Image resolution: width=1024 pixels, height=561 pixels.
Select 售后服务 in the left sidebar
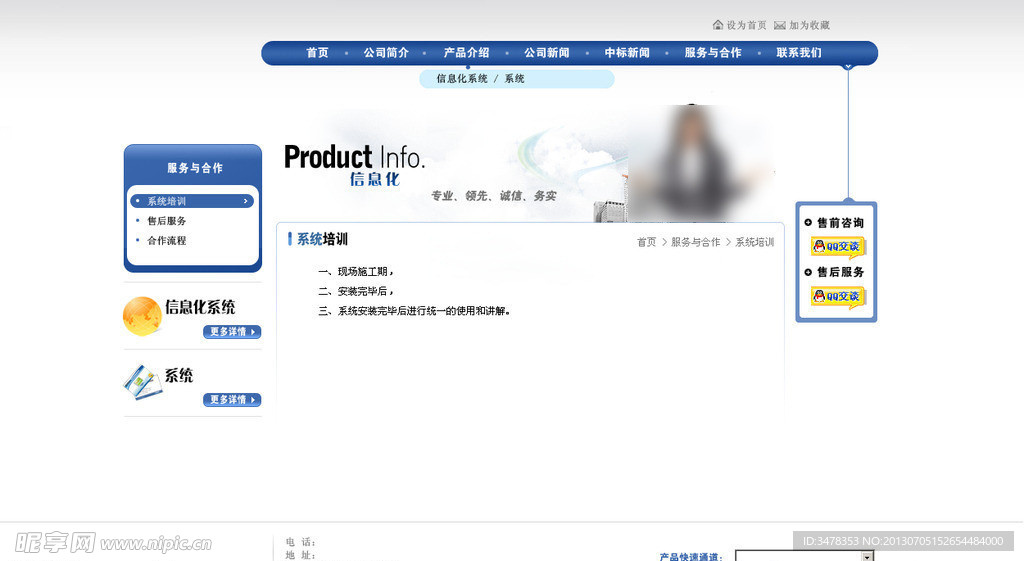click(x=167, y=221)
